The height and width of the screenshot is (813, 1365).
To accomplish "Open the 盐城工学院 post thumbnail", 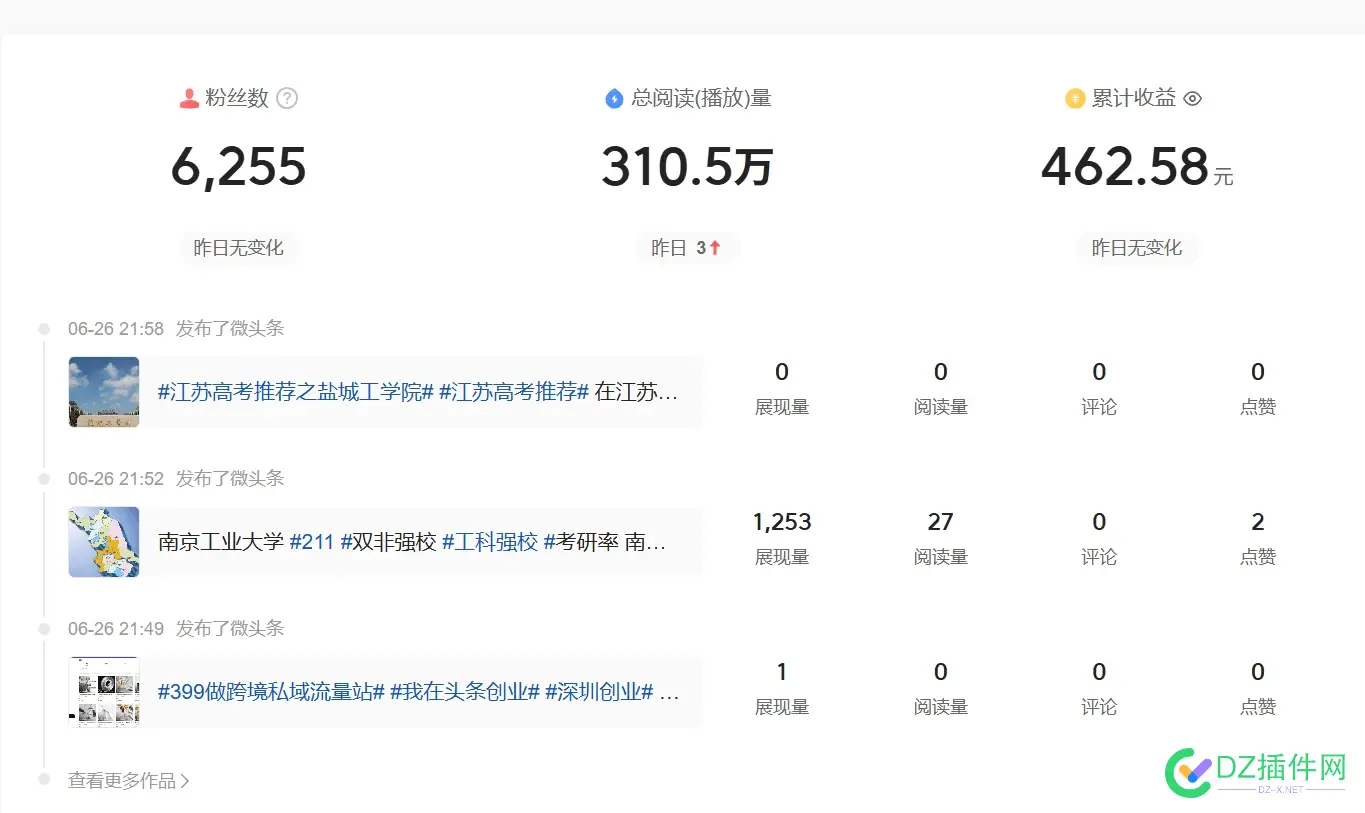I will [104, 392].
